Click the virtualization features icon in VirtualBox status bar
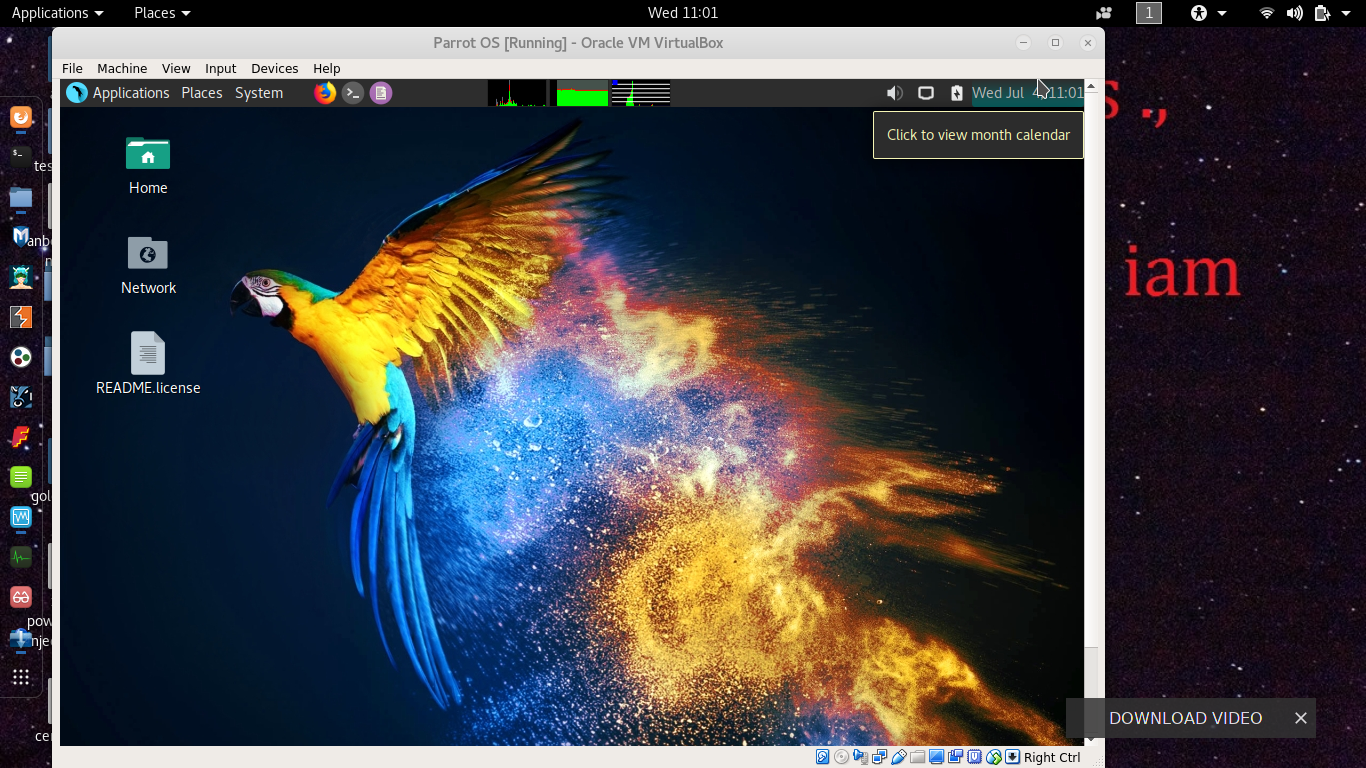Image resolution: width=1366 pixels, height=768 pixels. pos(975,757)
